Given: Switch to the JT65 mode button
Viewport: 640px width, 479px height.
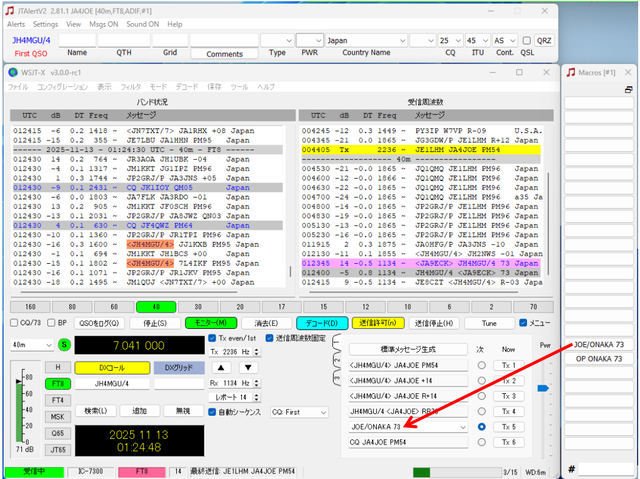Looking at the screenshot, I should [x=57, y=450].
